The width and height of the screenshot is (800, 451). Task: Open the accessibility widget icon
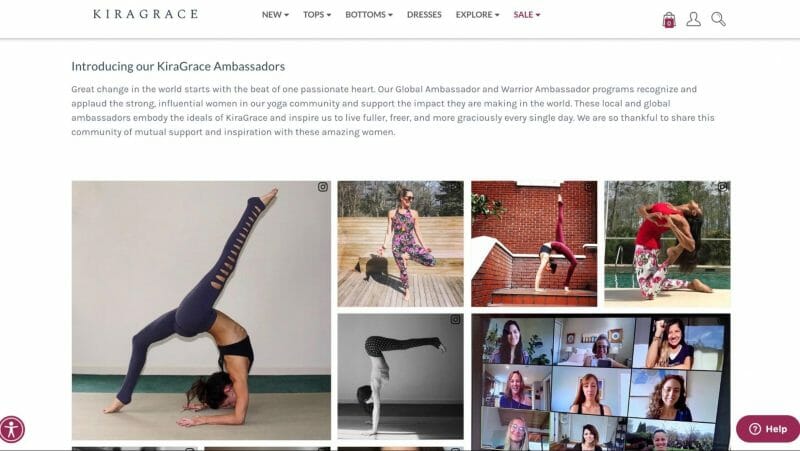12,429
